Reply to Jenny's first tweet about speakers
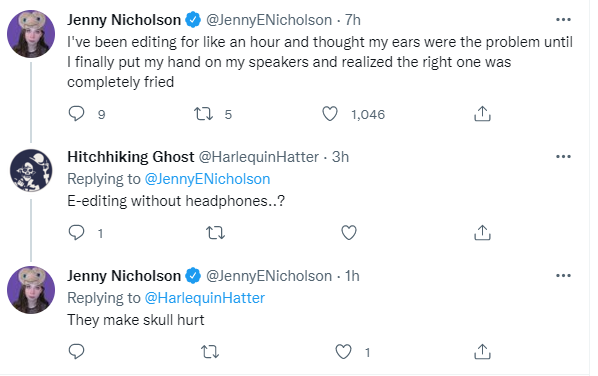598x376 pixels. (x=76, y=114)
